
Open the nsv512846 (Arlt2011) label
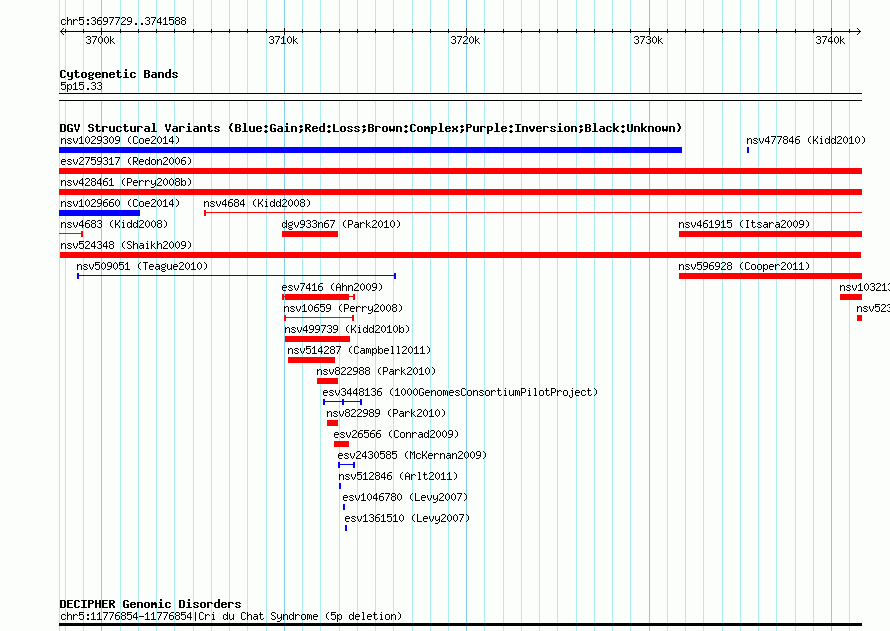pyautogui.click(x=398, y=476)
